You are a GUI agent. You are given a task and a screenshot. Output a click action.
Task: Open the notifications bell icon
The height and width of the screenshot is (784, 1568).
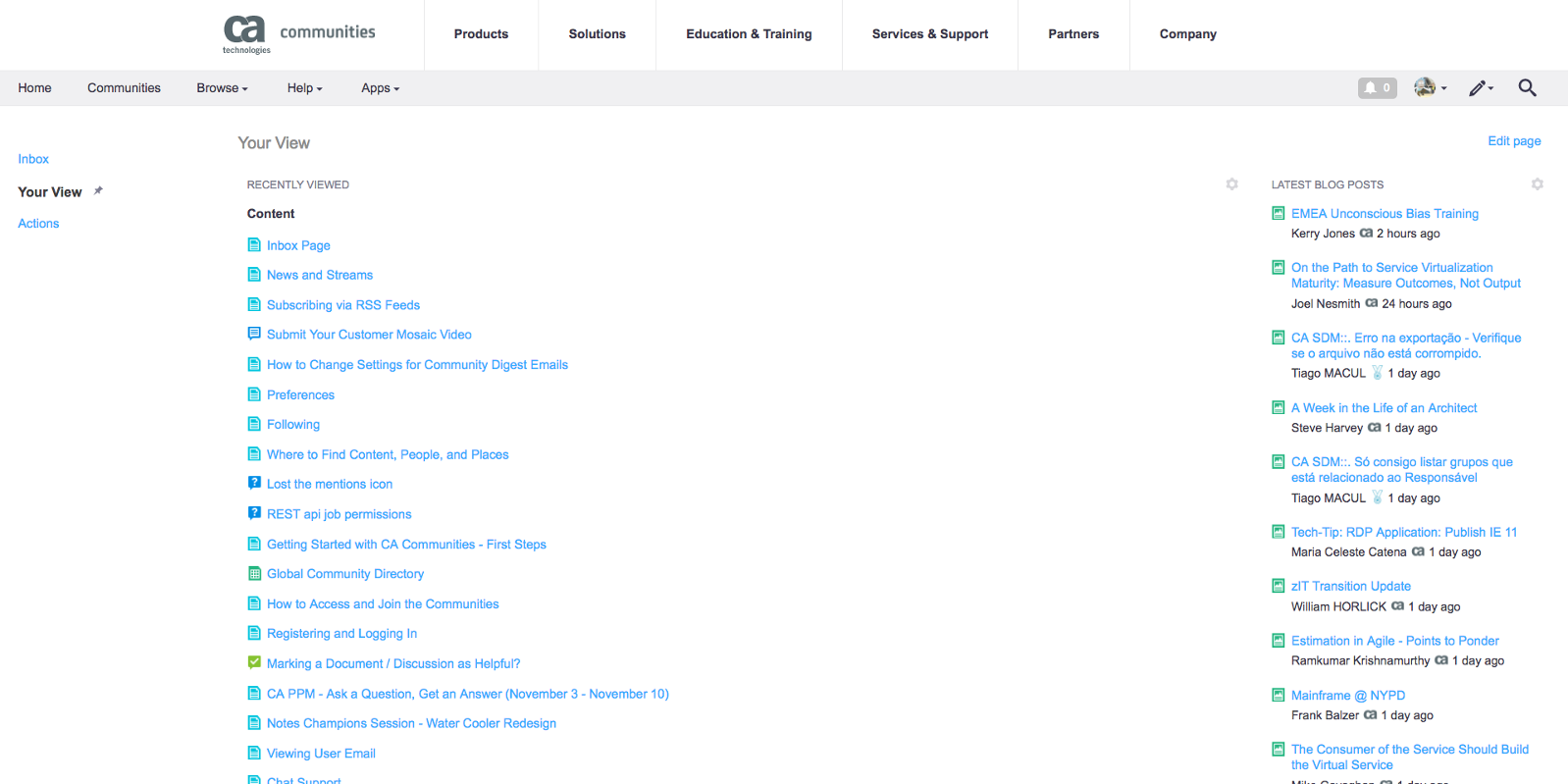[1377, 88]
